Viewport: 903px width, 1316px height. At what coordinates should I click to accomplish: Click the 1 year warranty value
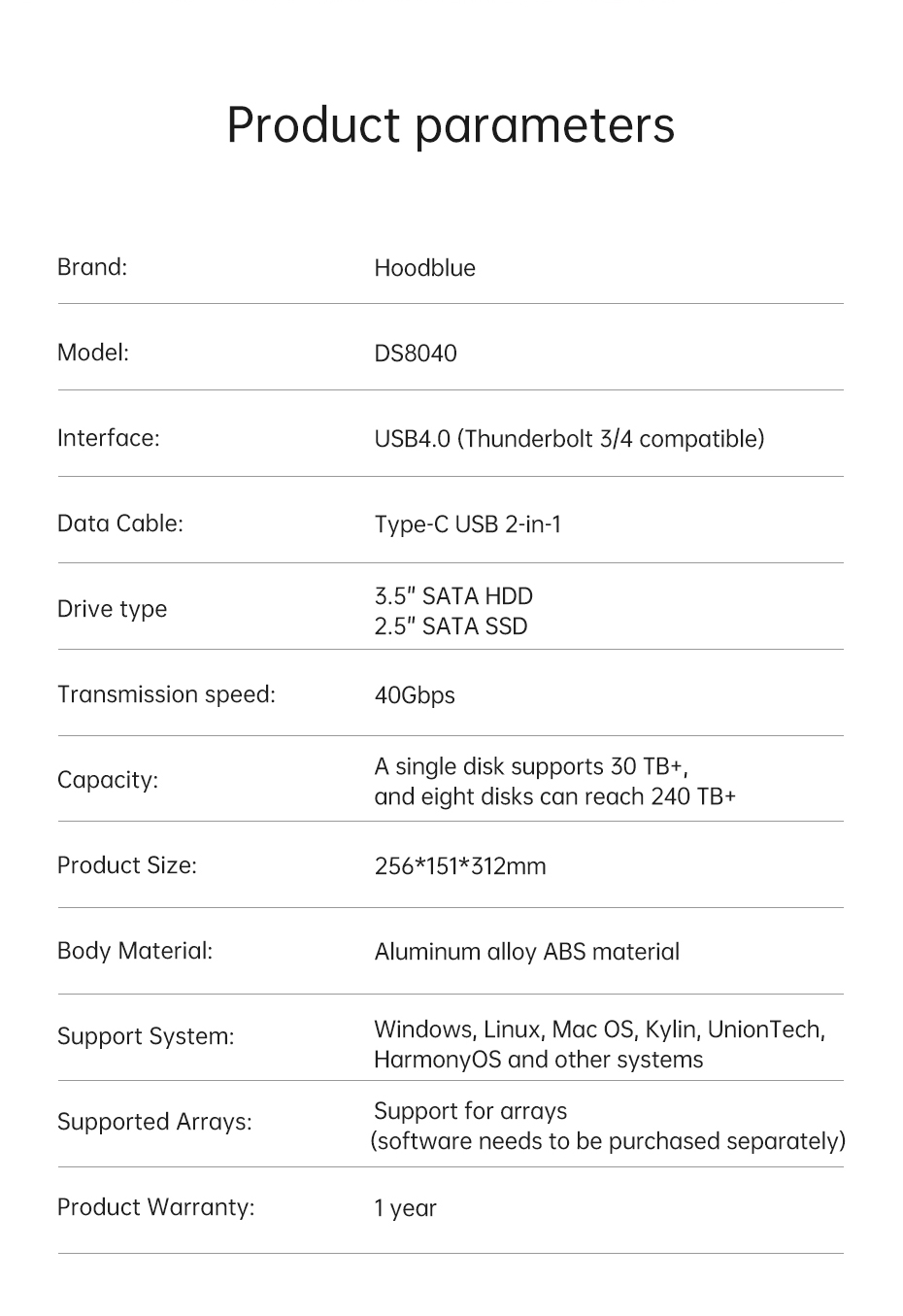pyautogui.click(x=406, y=1209)
